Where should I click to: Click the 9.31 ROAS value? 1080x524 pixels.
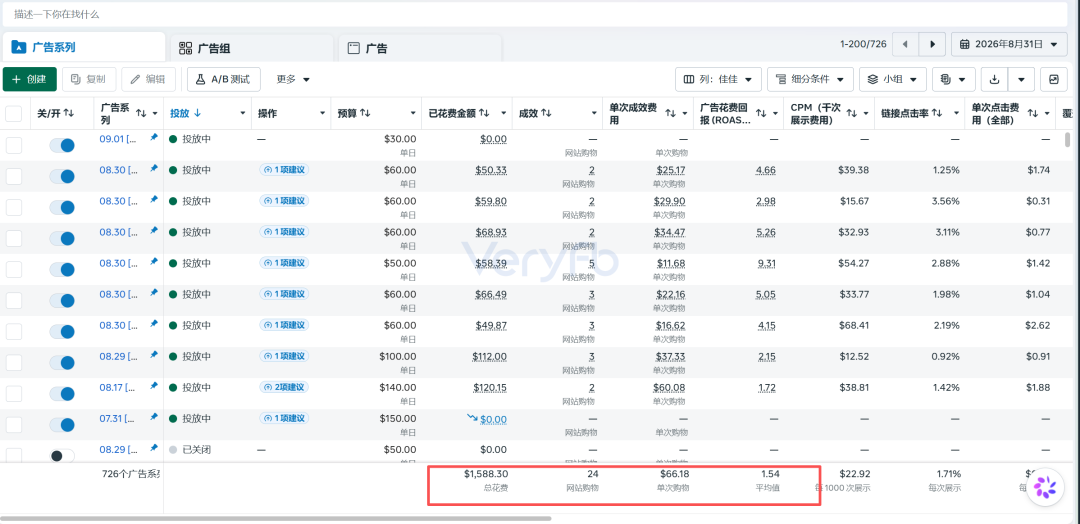pyautogui.click(x=767, y=263)
